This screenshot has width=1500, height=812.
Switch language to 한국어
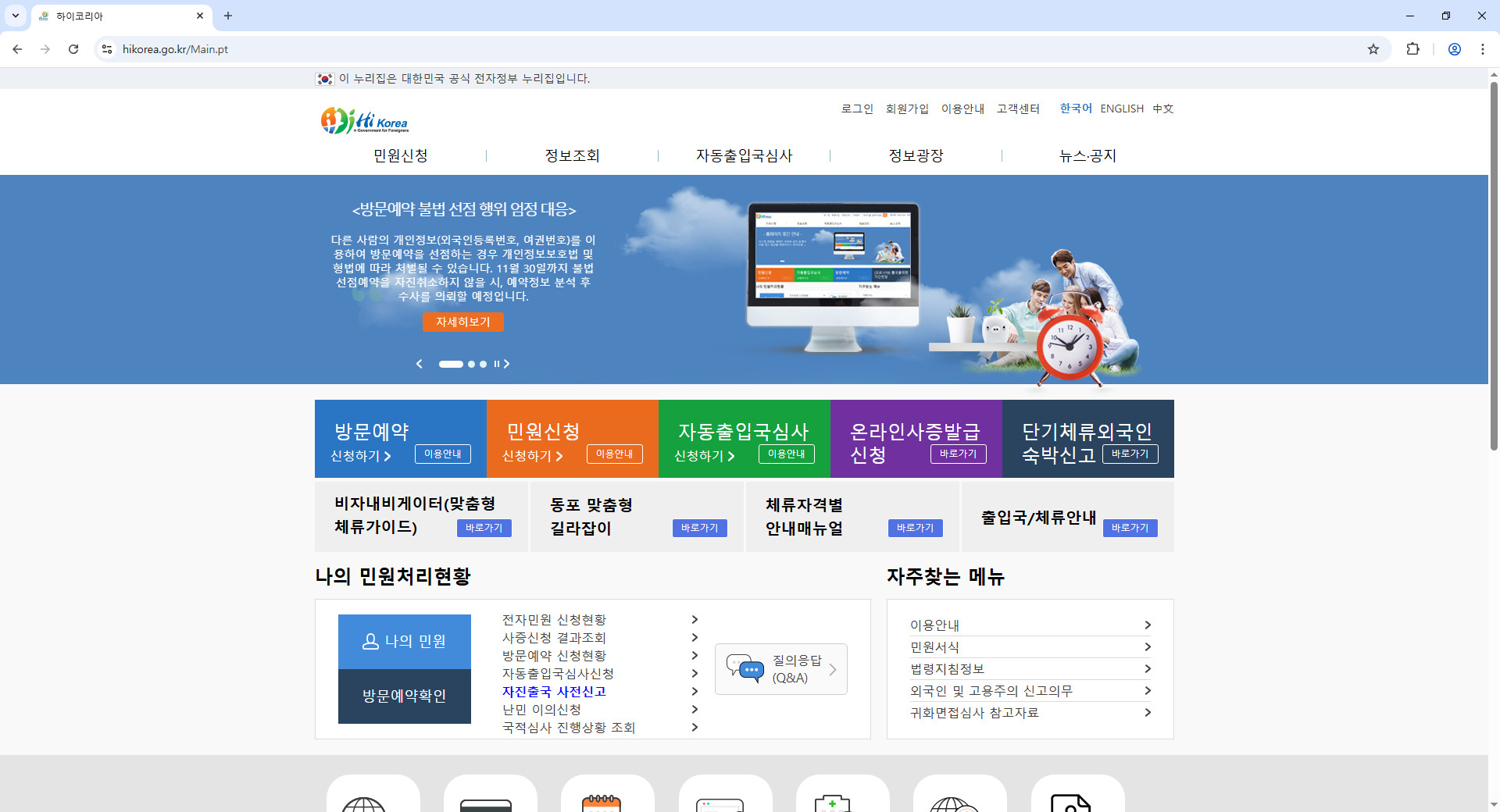click(1076, 109)
